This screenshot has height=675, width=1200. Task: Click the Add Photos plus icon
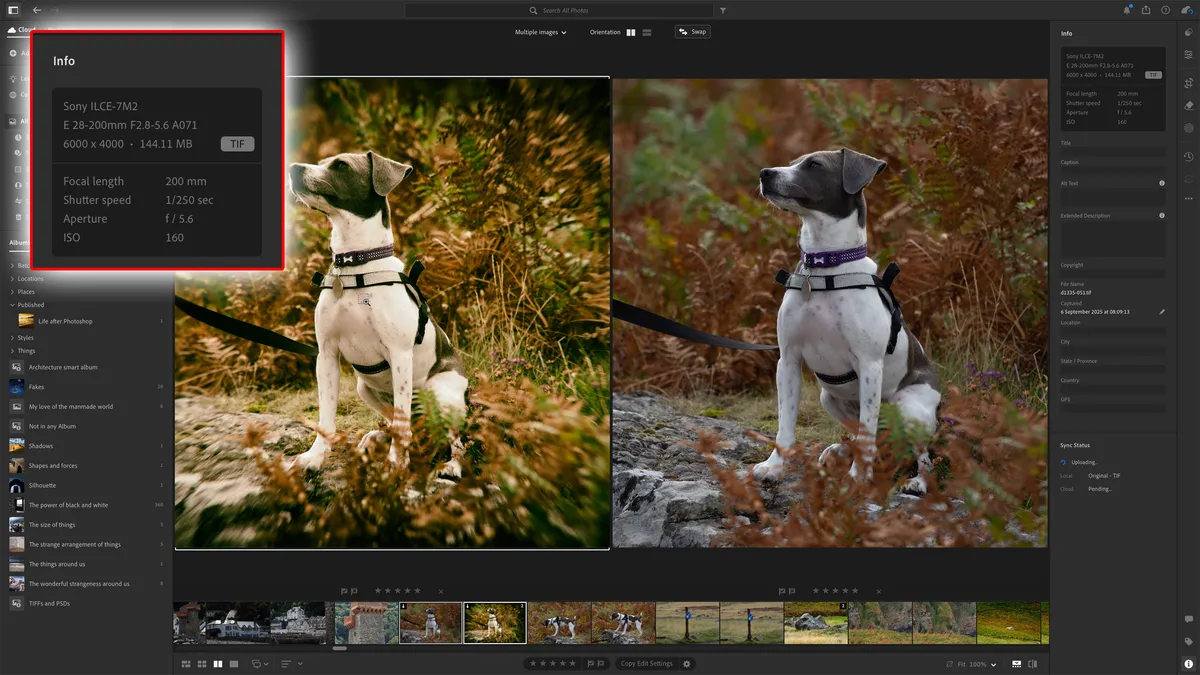(x=12, y=53)
